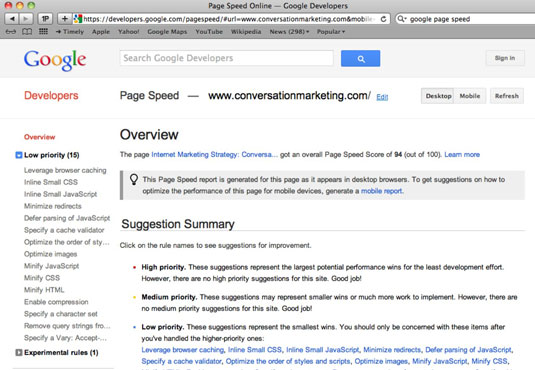Click the Refresh button
535x370 pixels.
pyautogui.click(x=507, y=96)
